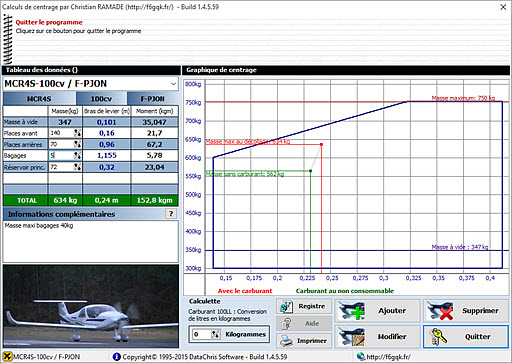Click the calculator icon in the Calculette box
Image resolution: width=512 pixels, height=363 pixels.
click(x=216, y=334)
